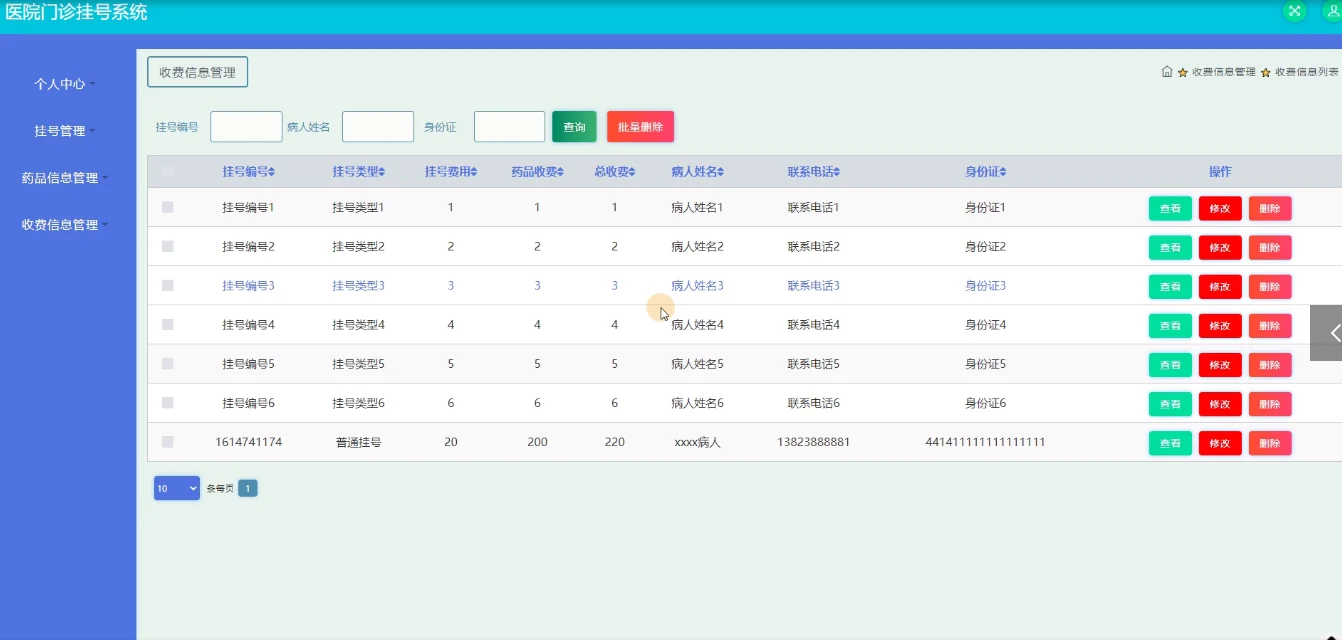Toggle the select-all checkbox in table header
This screenshot has width=1342, height=640.
168,172
